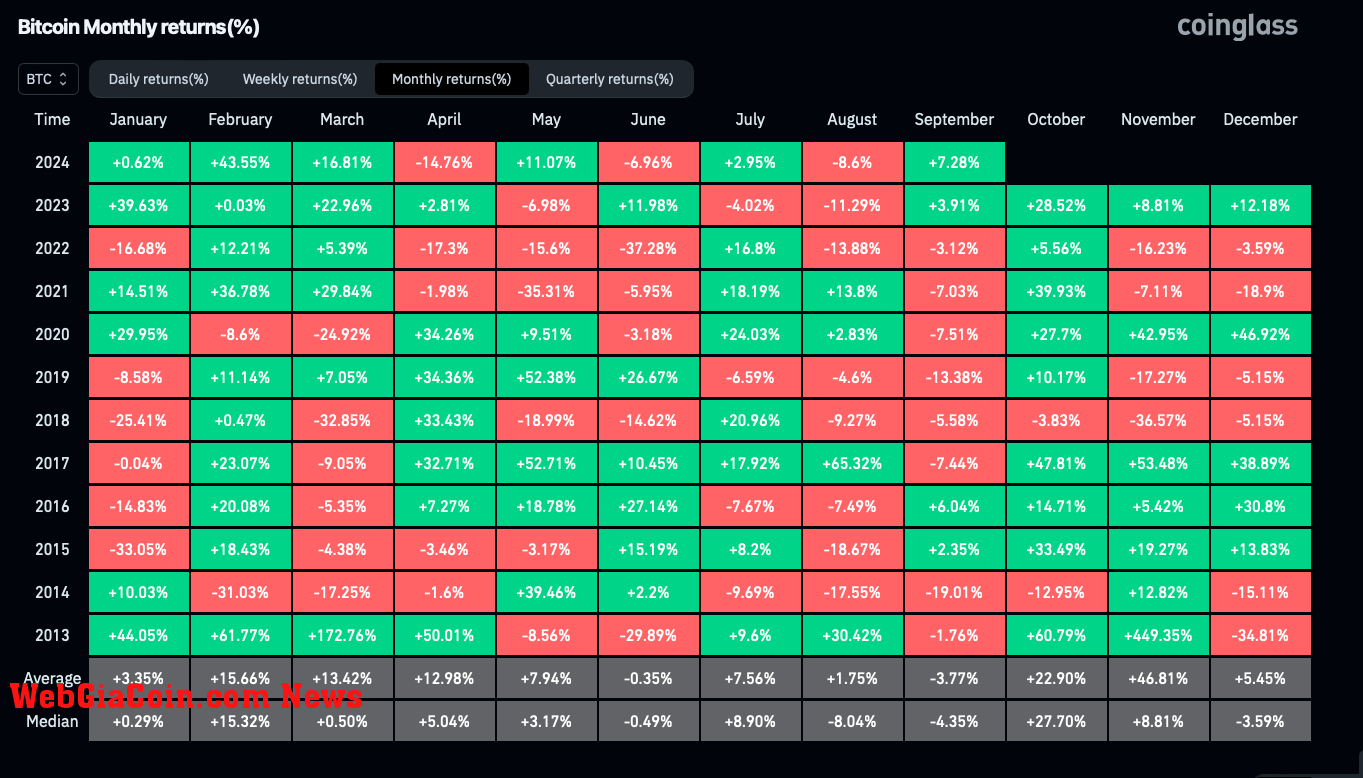Viewport: 1363px width, 778px height.
Task: Switch to Daily returns(%) tab
Action: click(158, 79)
